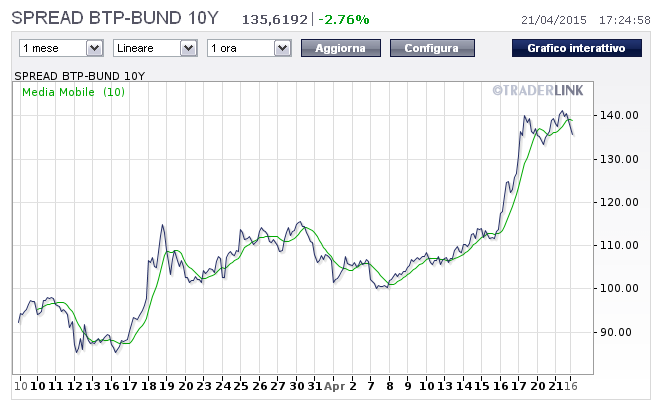Click the '23' x-axis date label

(x=204, y=386)
